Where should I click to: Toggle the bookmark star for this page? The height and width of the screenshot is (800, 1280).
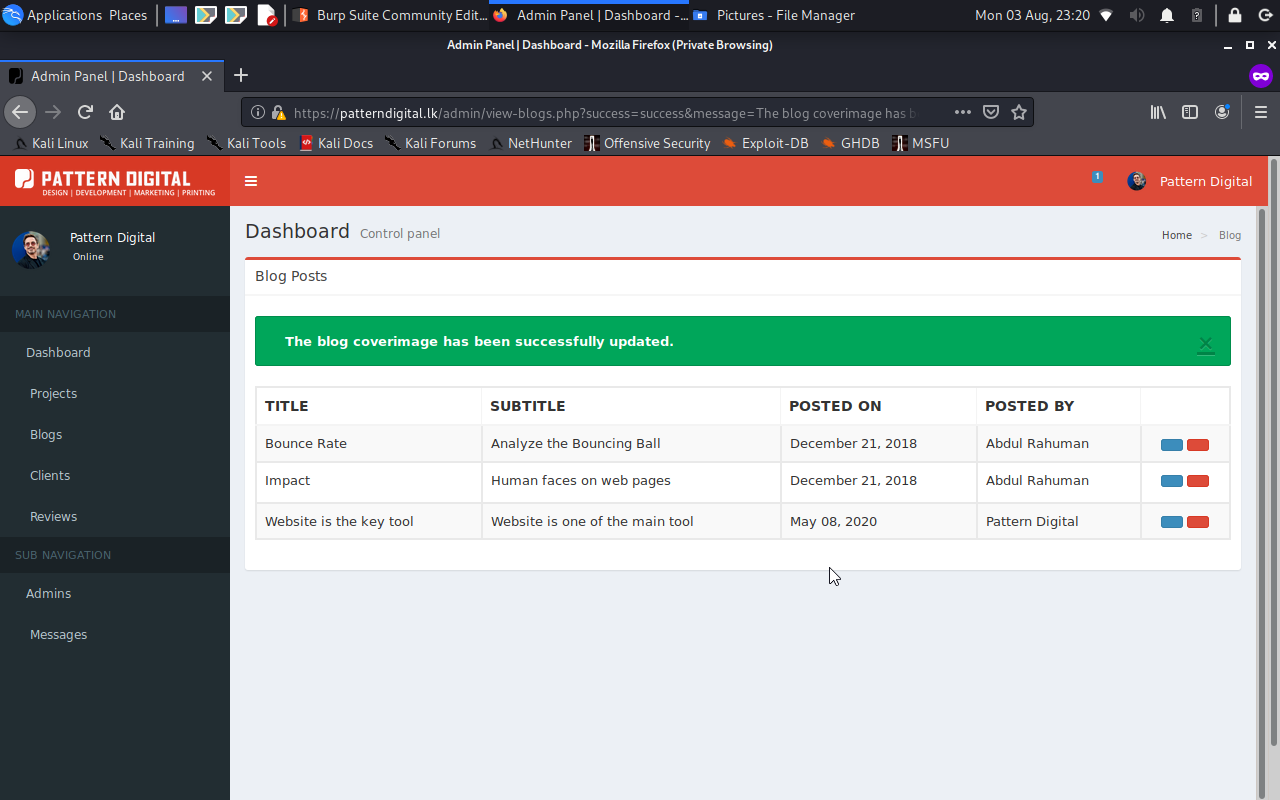coord(1018,112)
